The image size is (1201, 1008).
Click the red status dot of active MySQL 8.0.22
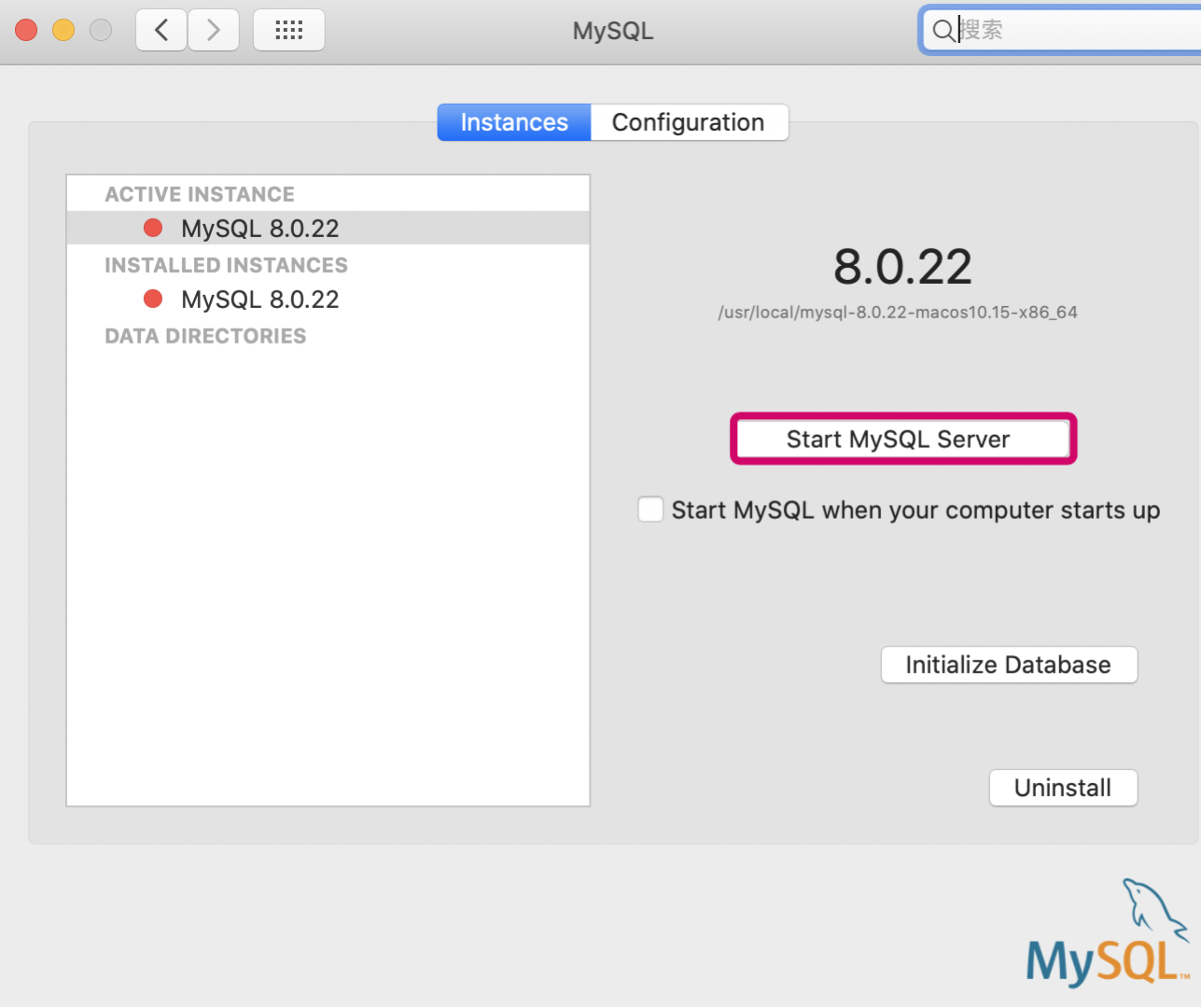pos(153,228)
